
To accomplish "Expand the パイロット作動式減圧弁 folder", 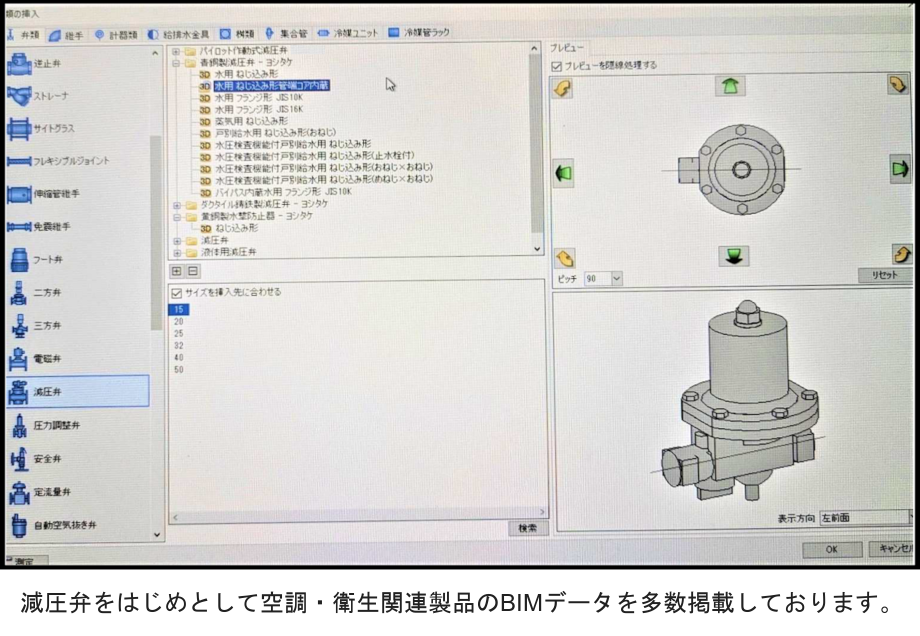I will [x=177, y=51].
